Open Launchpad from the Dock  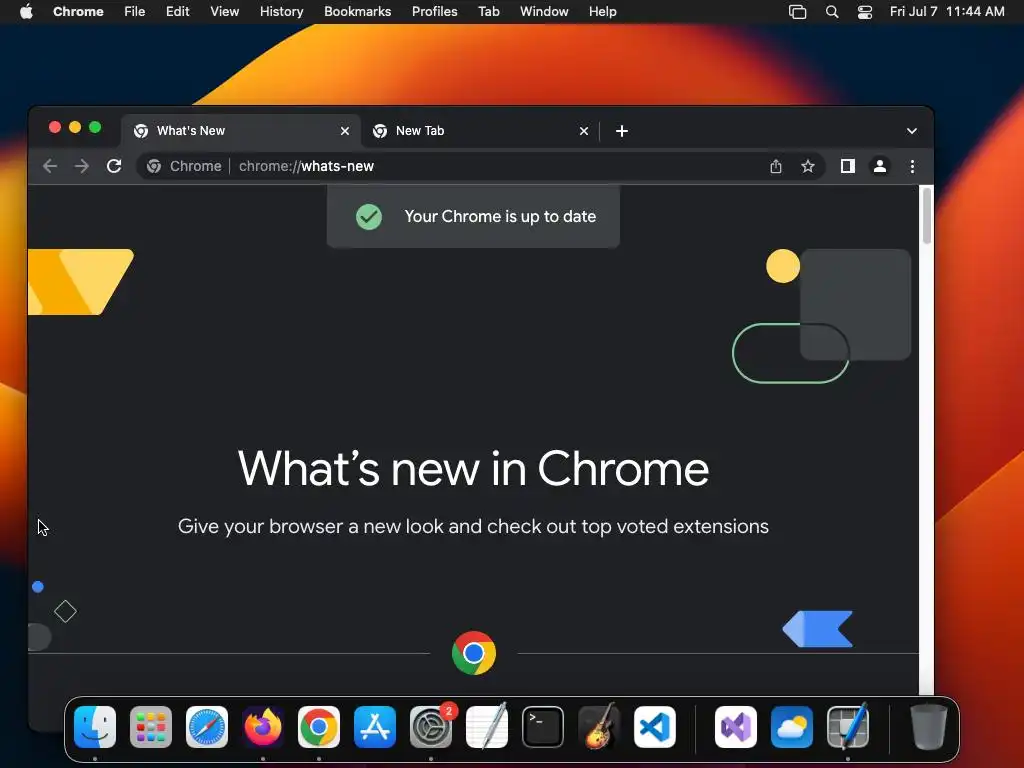[x=151, y=727]
